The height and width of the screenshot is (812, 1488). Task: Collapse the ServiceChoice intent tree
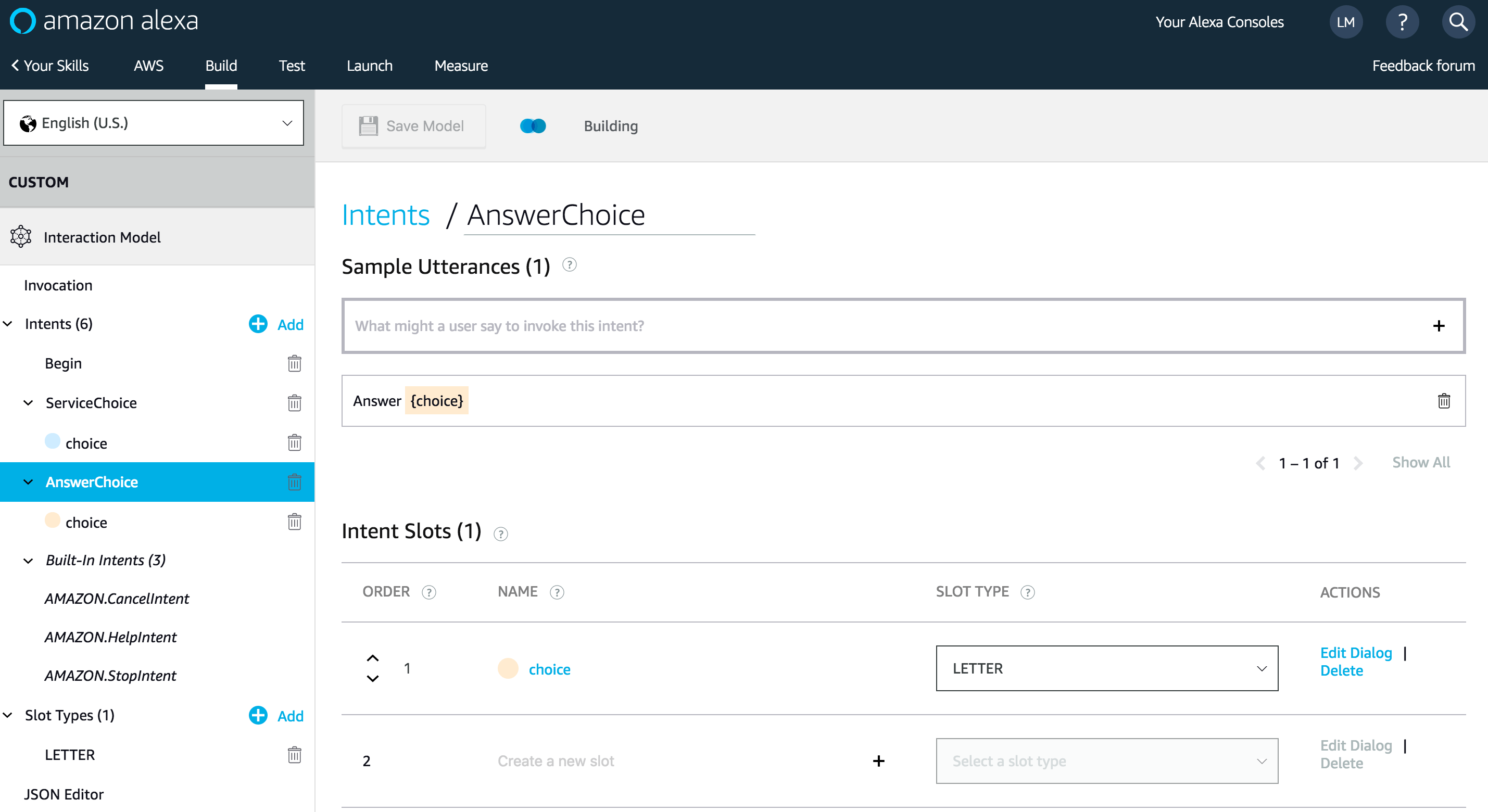pos(28,402)
